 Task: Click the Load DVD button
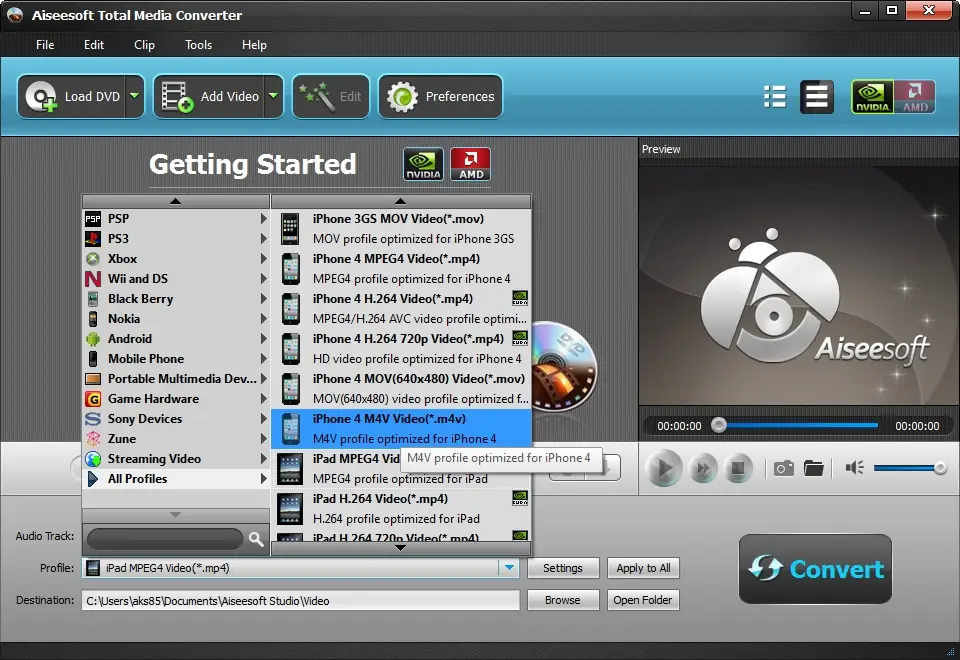point(72,97)
